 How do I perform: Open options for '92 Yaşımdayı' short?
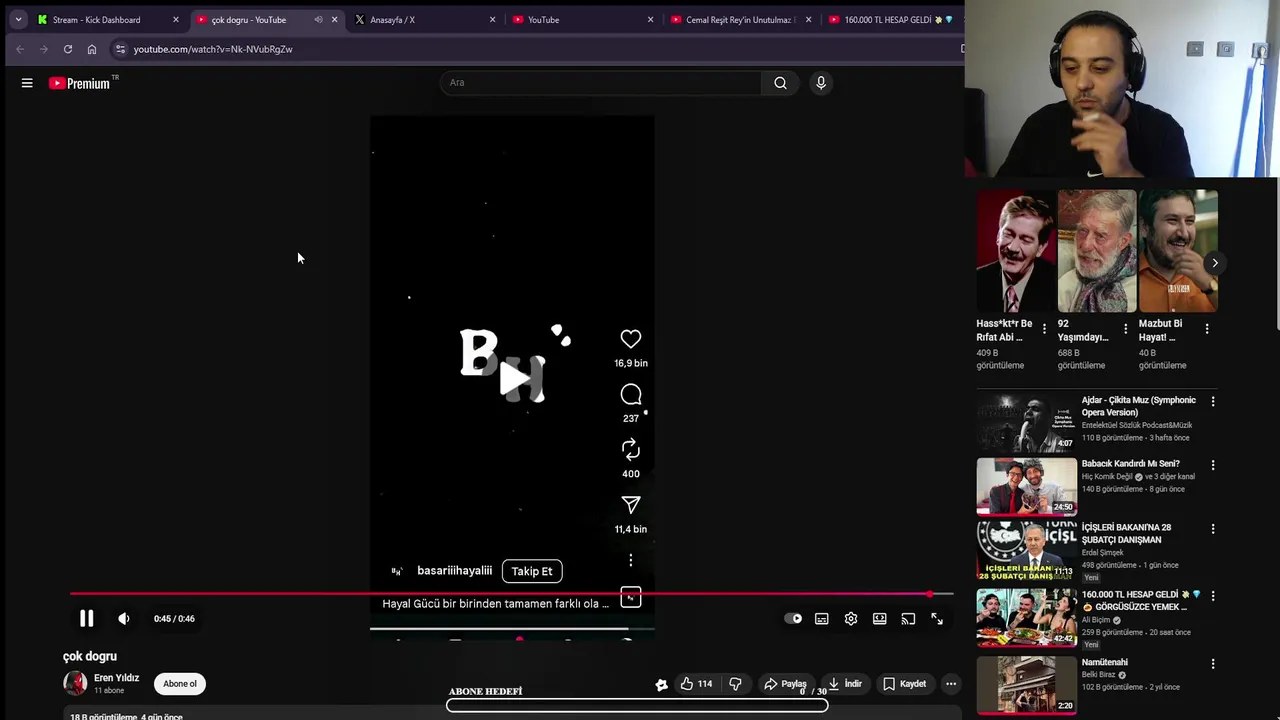click(1126, 329)
